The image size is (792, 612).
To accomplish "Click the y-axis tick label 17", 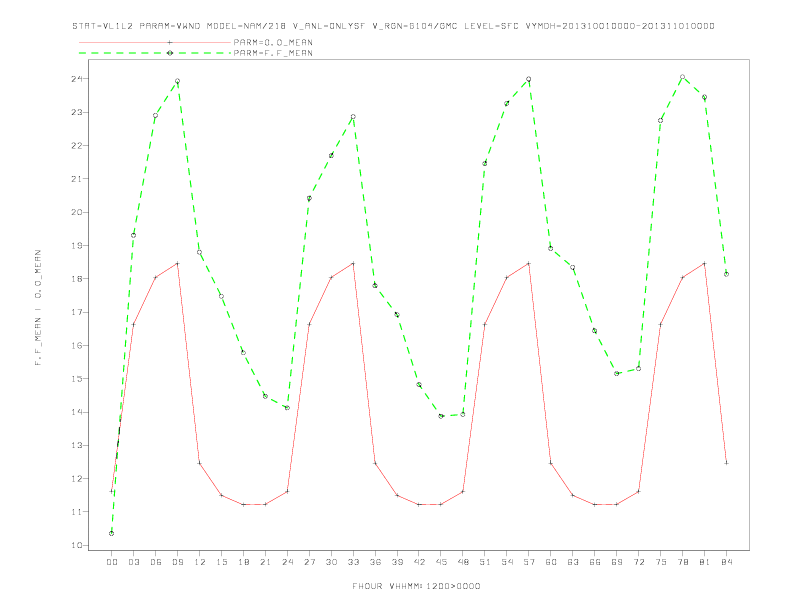I will (x=77, y=312).
